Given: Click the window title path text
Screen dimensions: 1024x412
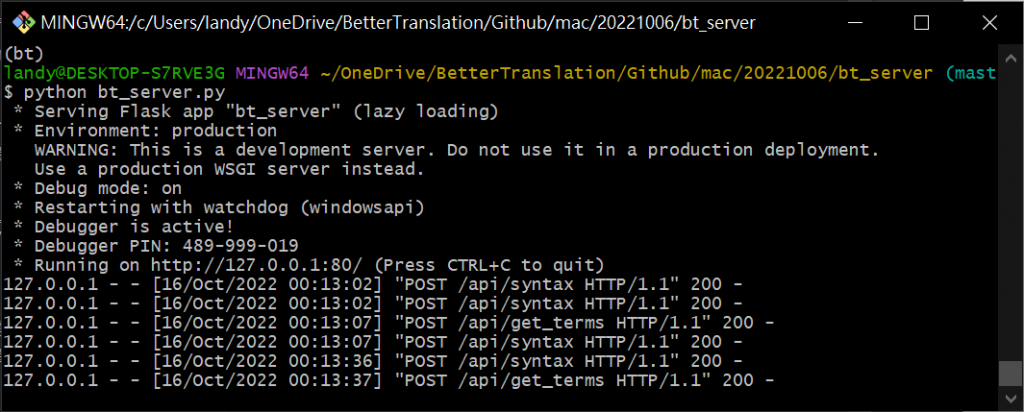Looking at the screenshot, I should pos(398,23).
